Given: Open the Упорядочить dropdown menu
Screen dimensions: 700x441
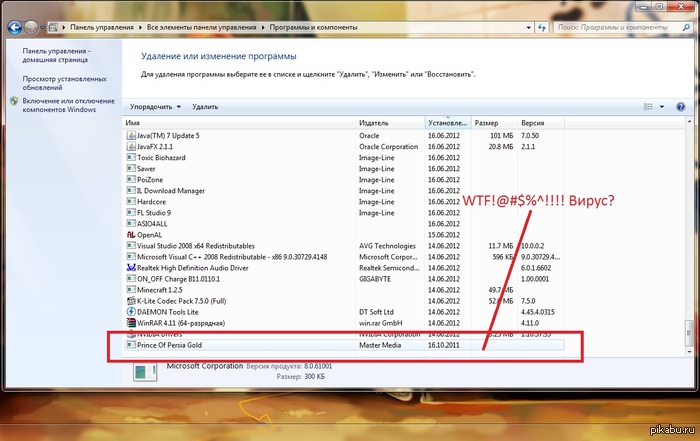Looking at the screenshot, I should pos(155,106).
